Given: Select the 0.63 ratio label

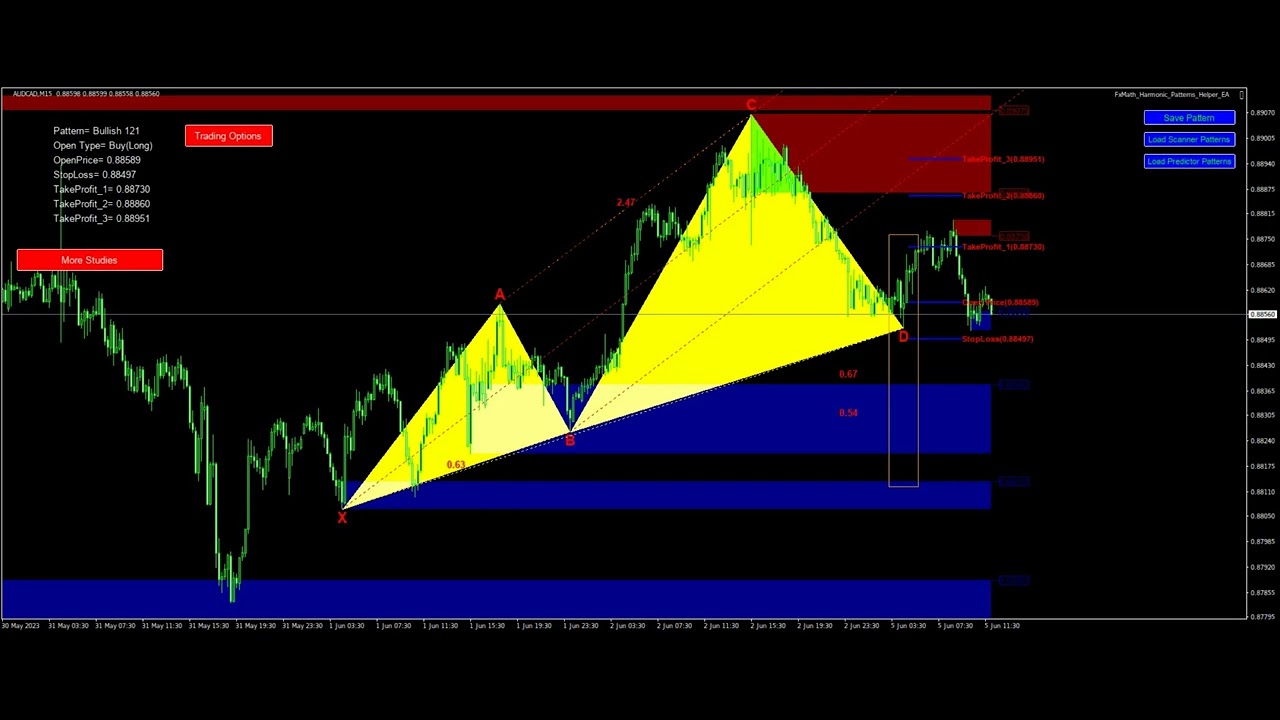Looking at the screenshot, I should pos(456,465).
